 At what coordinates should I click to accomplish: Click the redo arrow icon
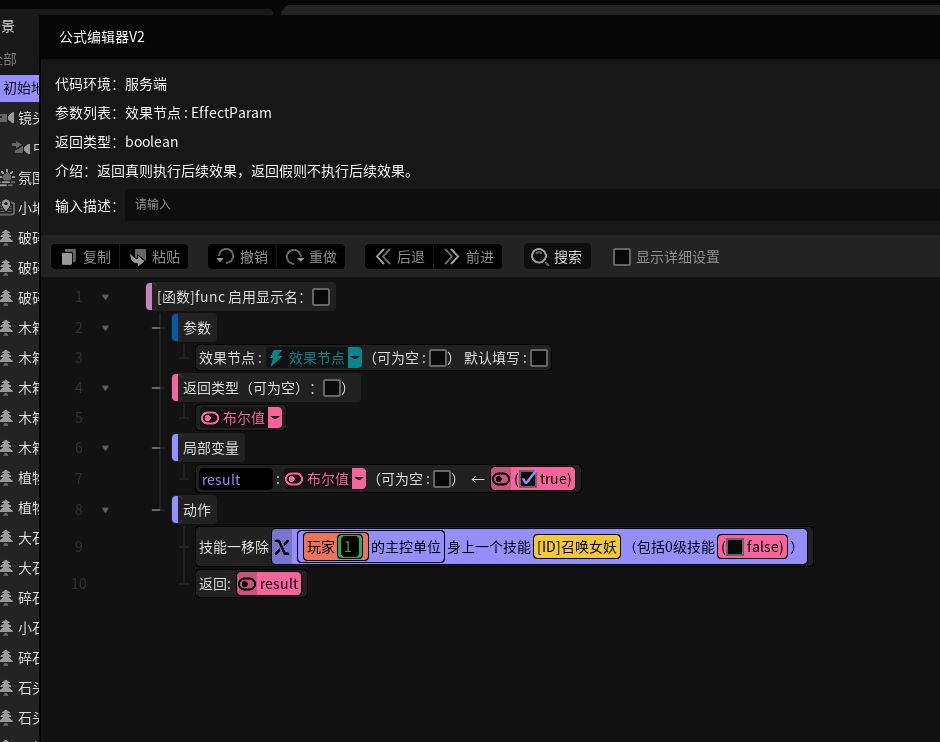click(x=294, y=257)
